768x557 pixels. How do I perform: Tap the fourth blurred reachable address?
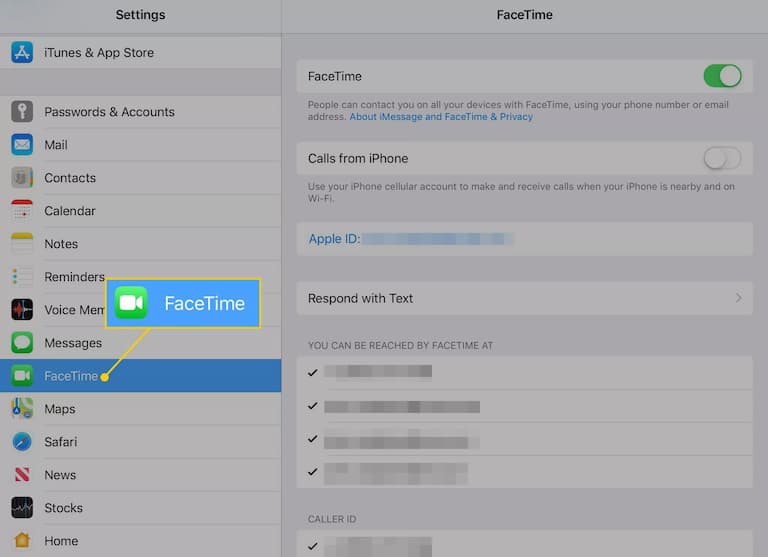pyautogui.click(x=396, y=473)
